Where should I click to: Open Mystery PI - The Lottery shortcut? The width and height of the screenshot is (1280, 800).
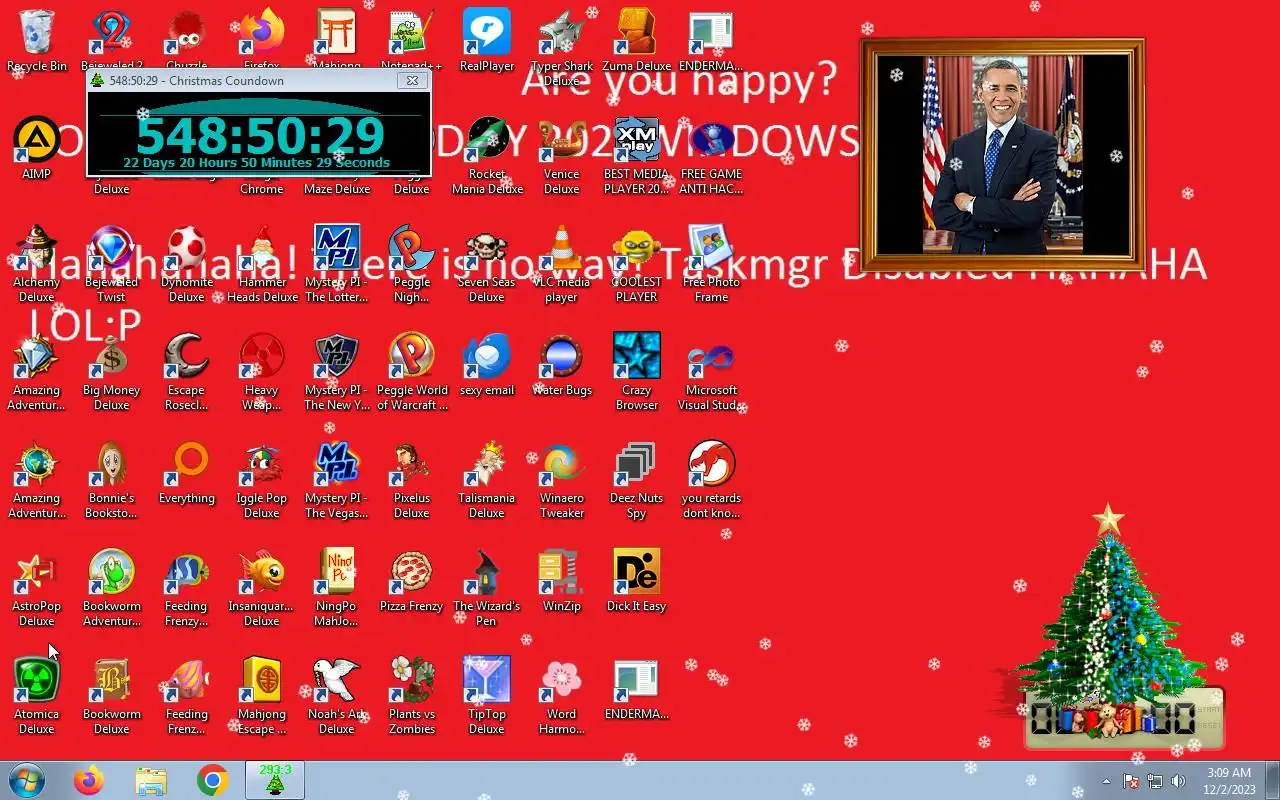pos(337,263)
